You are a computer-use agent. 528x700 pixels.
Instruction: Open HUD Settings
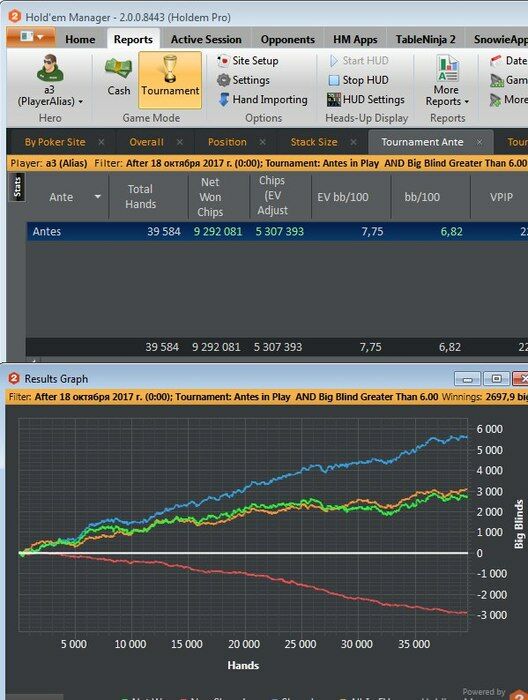(x=366, y=100)
